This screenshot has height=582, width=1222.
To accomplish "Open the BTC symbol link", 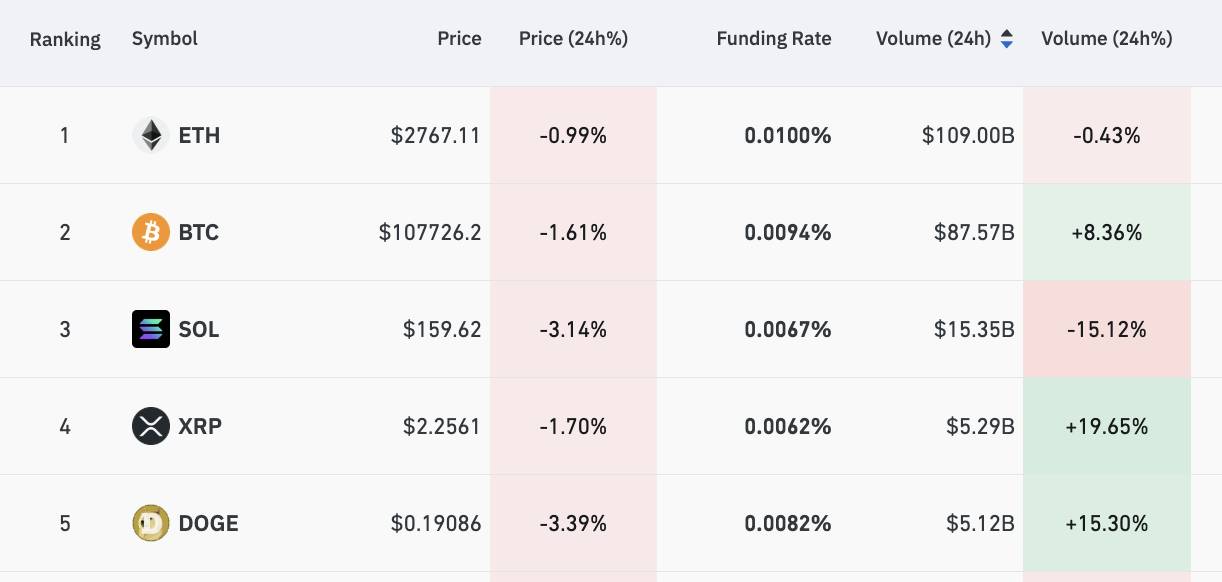I will [x=199, y=232].
